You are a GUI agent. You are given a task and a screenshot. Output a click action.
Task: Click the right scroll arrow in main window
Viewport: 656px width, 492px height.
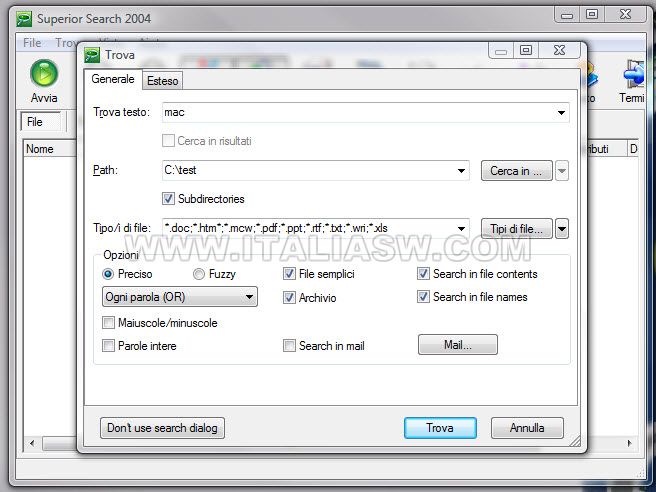coord(630,443)
